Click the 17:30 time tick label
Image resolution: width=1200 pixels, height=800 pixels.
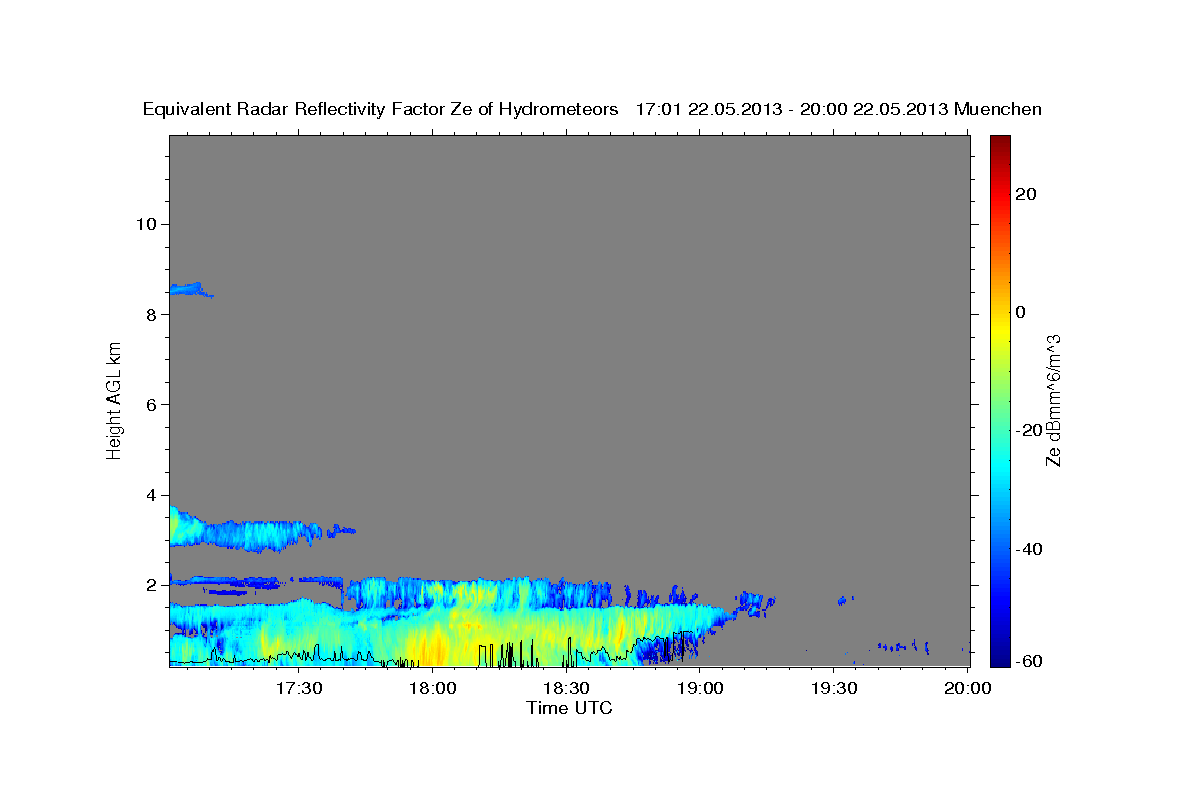[x=299, y=688]
